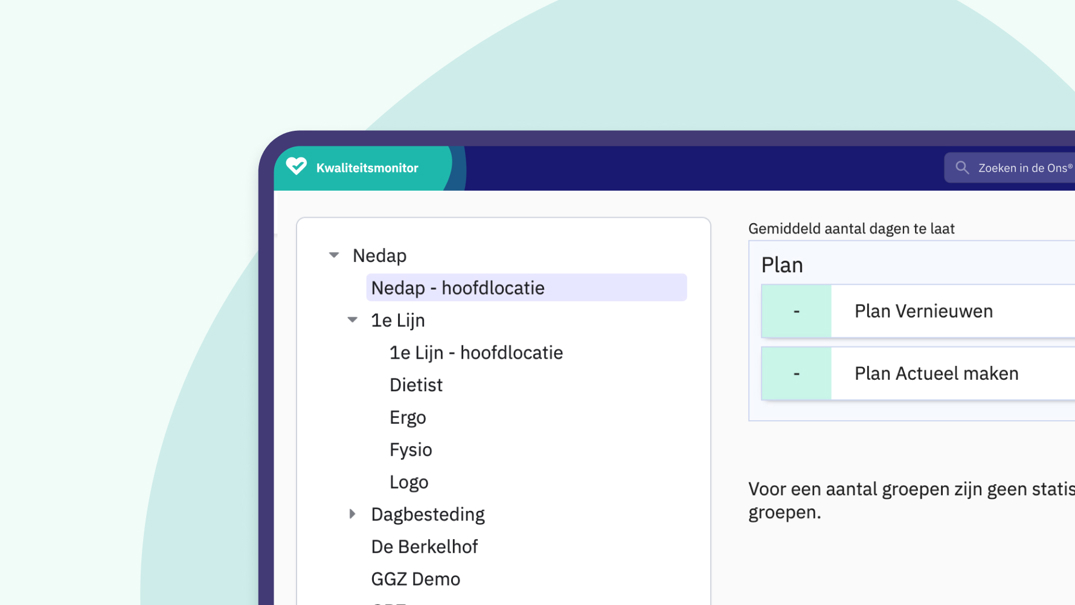Collapse the Nedap tree node
1075x605 pixels.
point(333,255)
